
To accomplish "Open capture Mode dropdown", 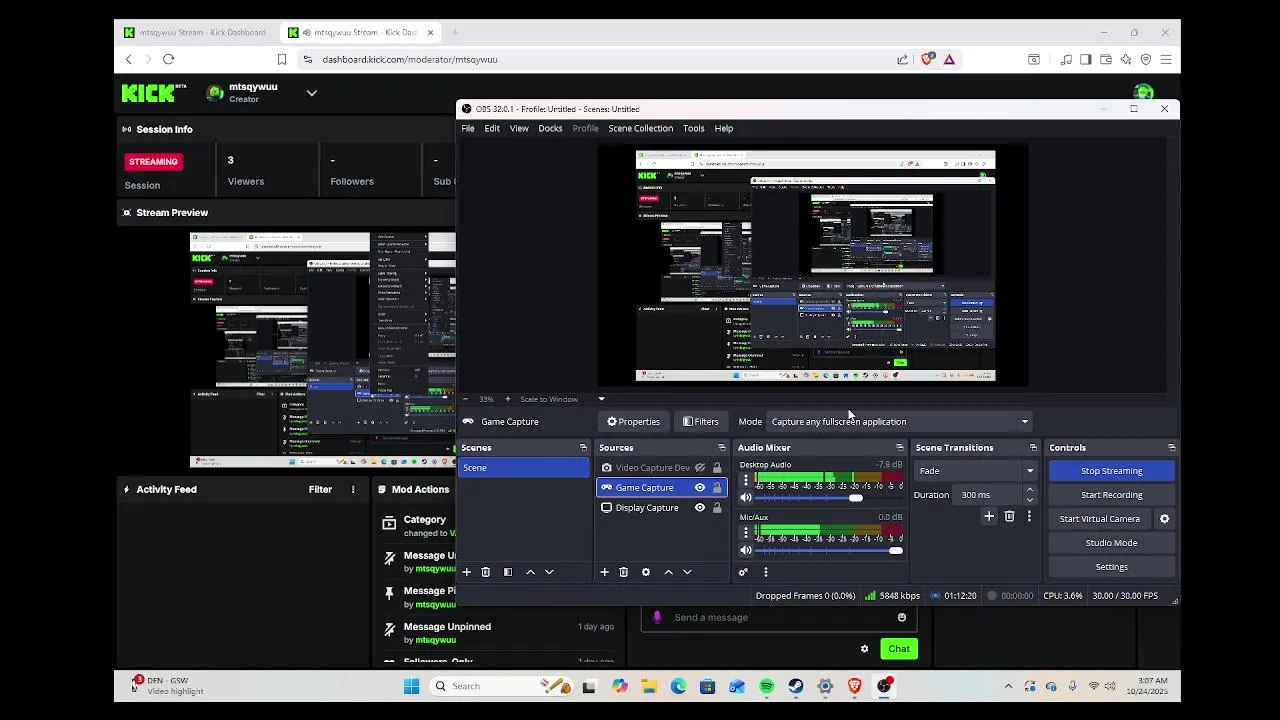I will pos(899,422).
